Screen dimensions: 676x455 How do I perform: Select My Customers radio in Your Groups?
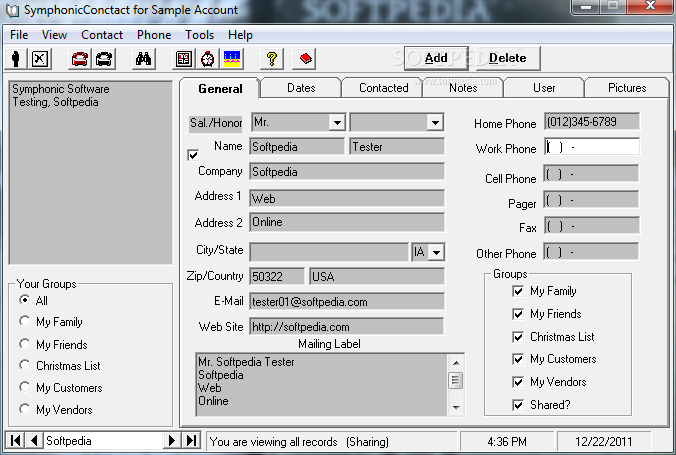pyautogui.click(x=25, y=387)
